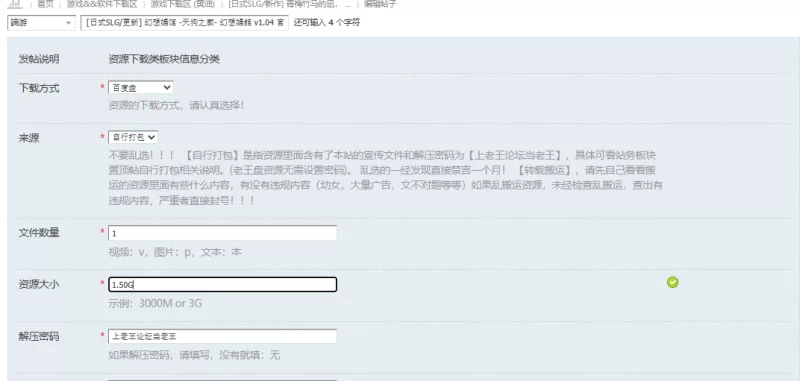Open the 来源 dropdown showing 自行打包
Image resolution: width=800 pixels, height=381 pixels.
click(133, 137)
